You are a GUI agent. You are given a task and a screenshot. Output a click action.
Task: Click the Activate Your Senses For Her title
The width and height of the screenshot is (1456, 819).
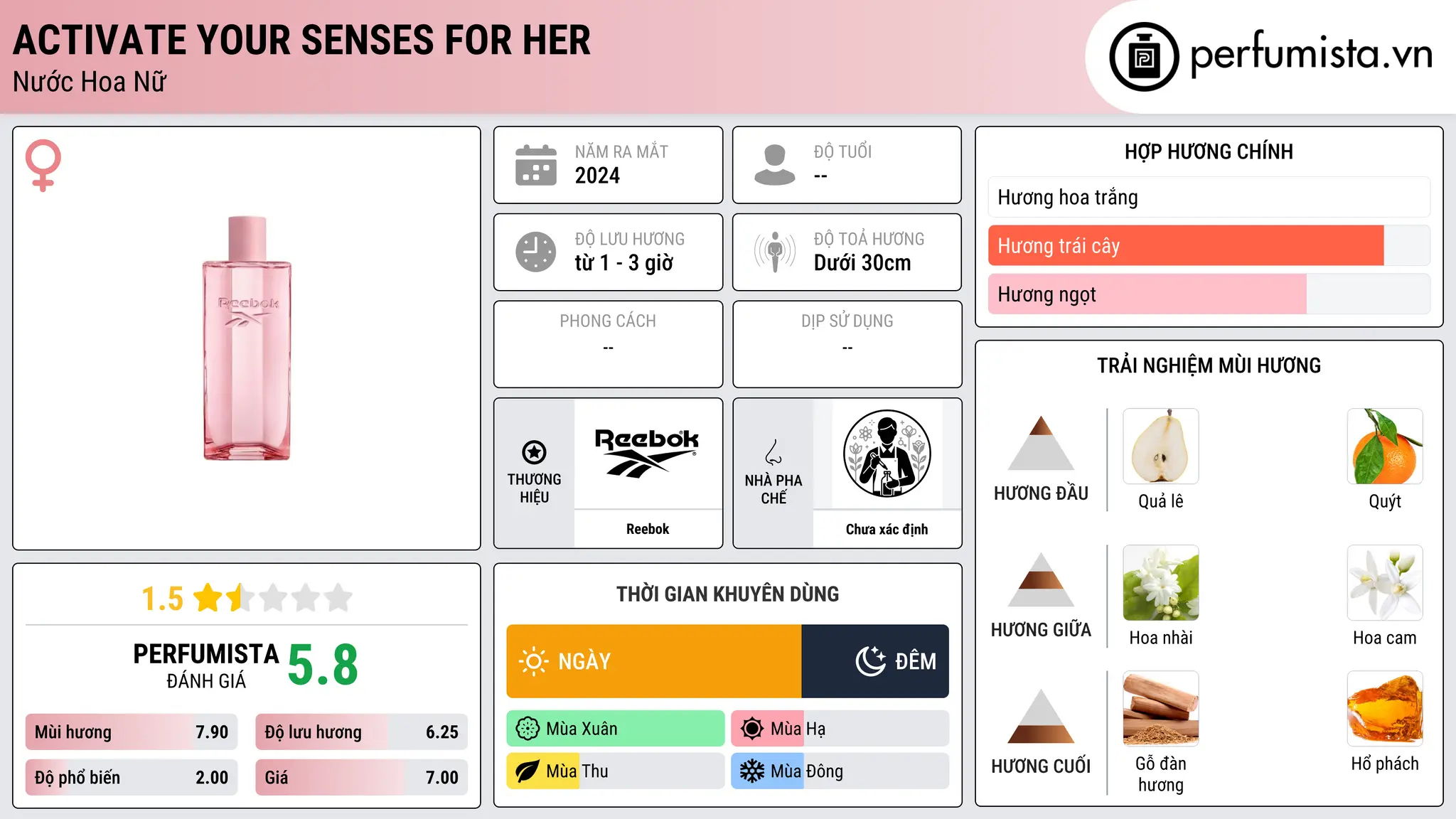tap(302, 40)
